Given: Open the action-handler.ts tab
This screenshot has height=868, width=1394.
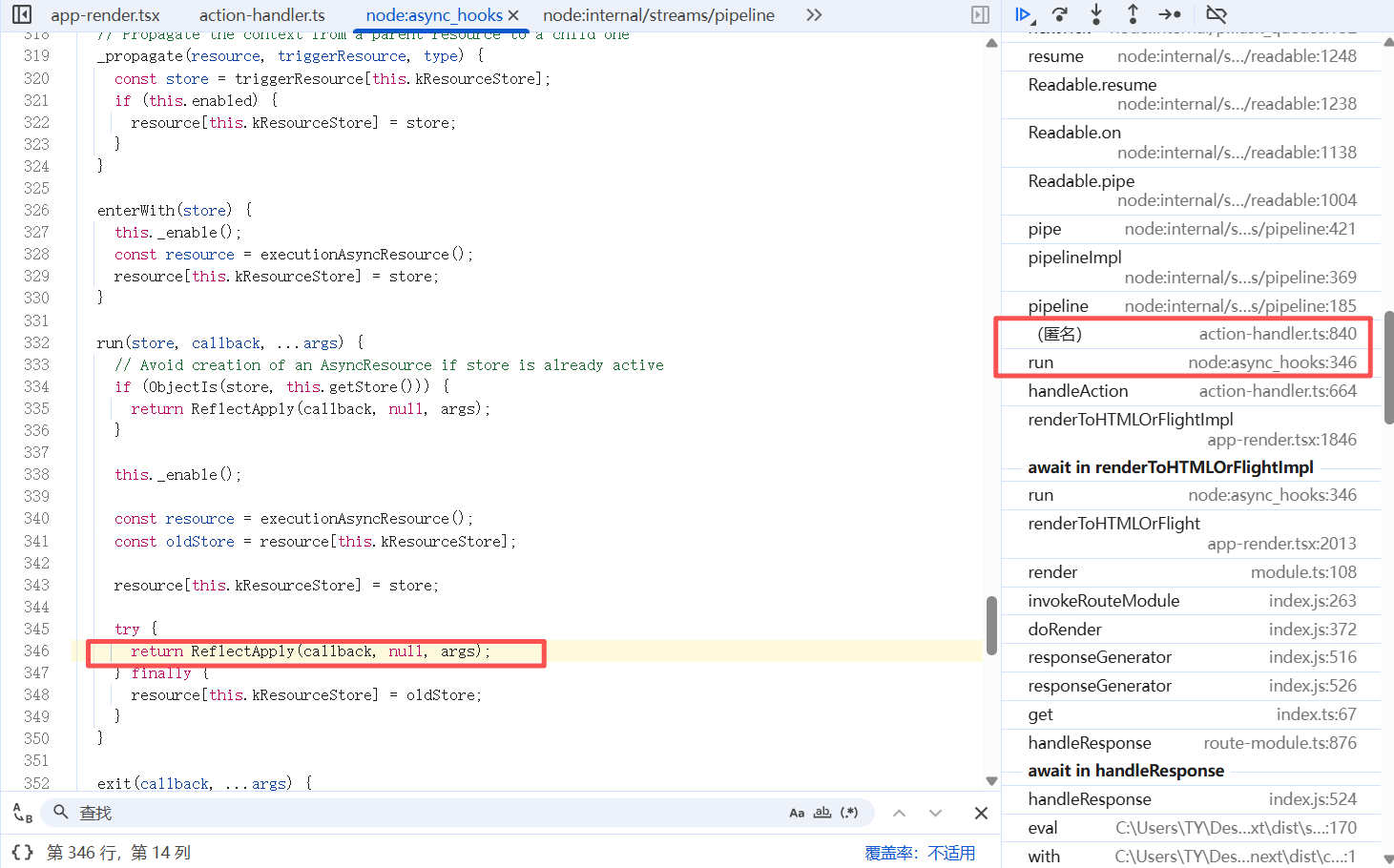Looking at the screenshot, I should (x=261, y=15).
